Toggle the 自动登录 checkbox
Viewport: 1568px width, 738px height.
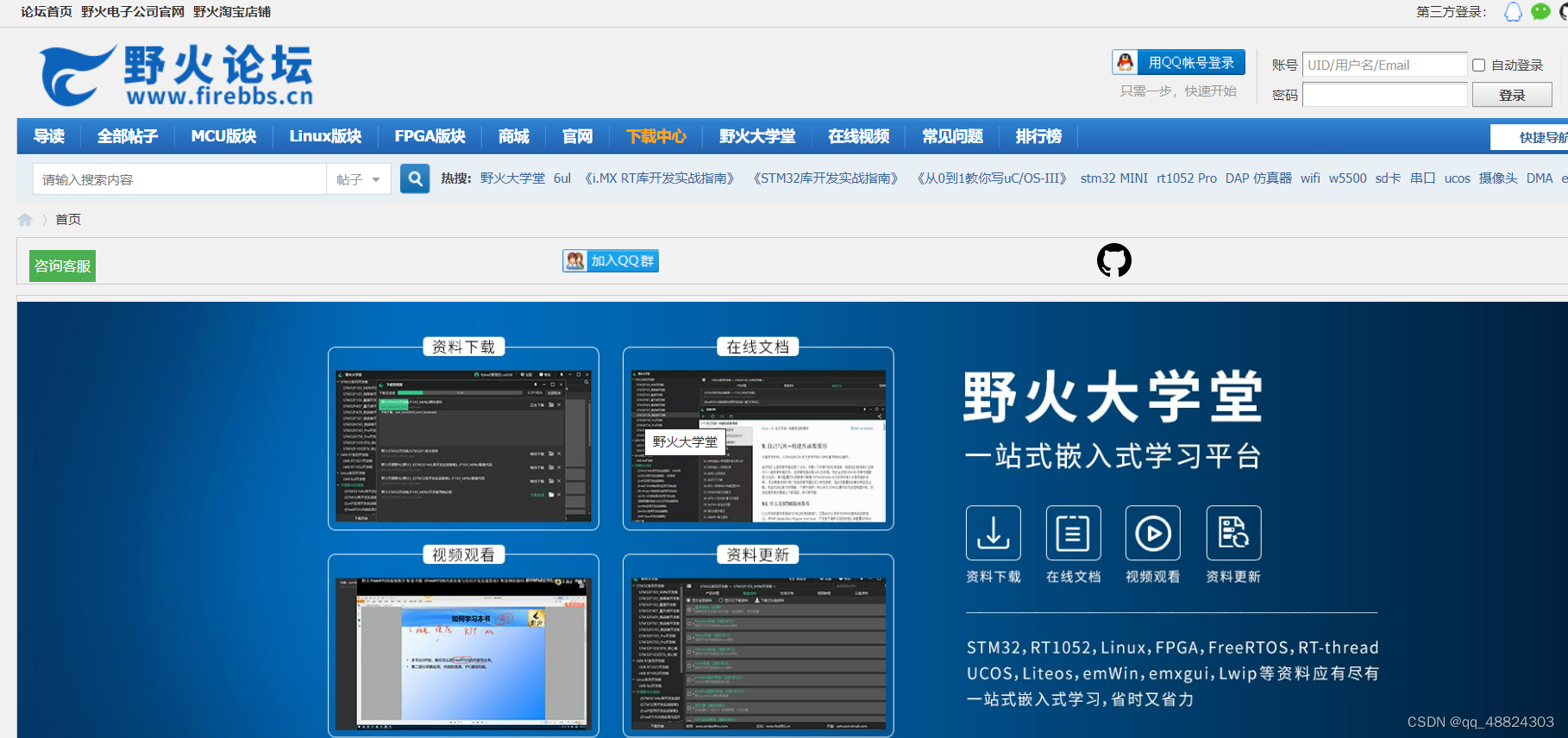[x=1478, y=65]
